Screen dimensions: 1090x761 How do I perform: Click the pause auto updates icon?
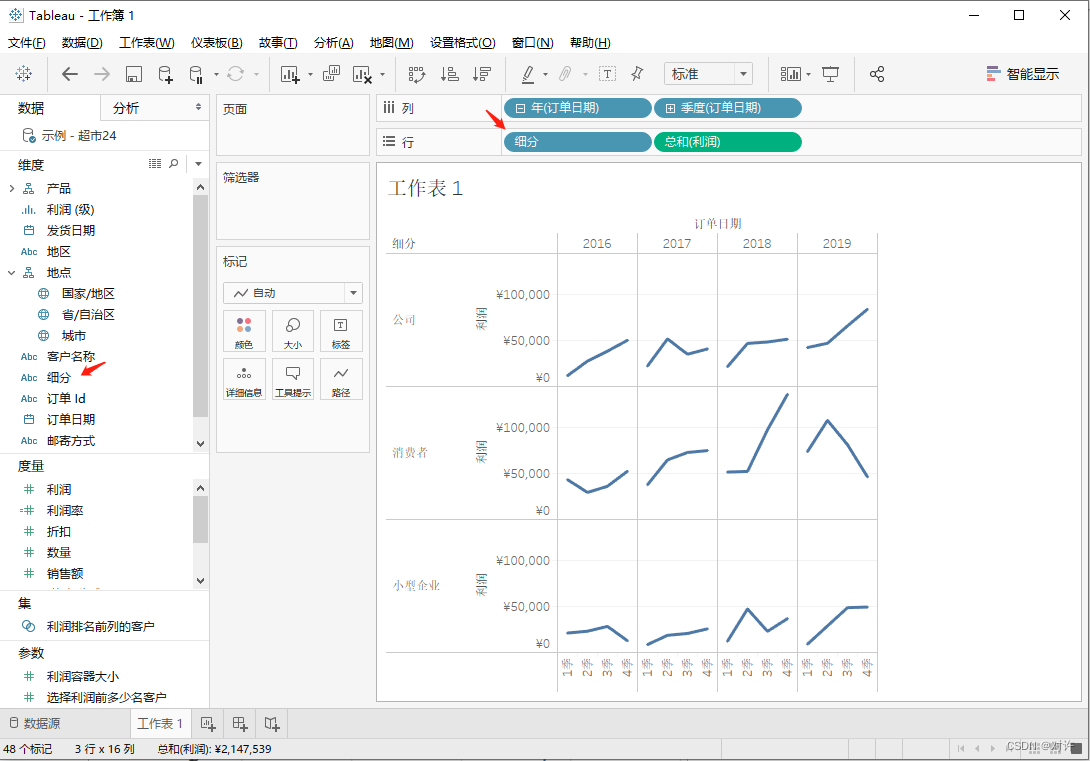point(196,74)
